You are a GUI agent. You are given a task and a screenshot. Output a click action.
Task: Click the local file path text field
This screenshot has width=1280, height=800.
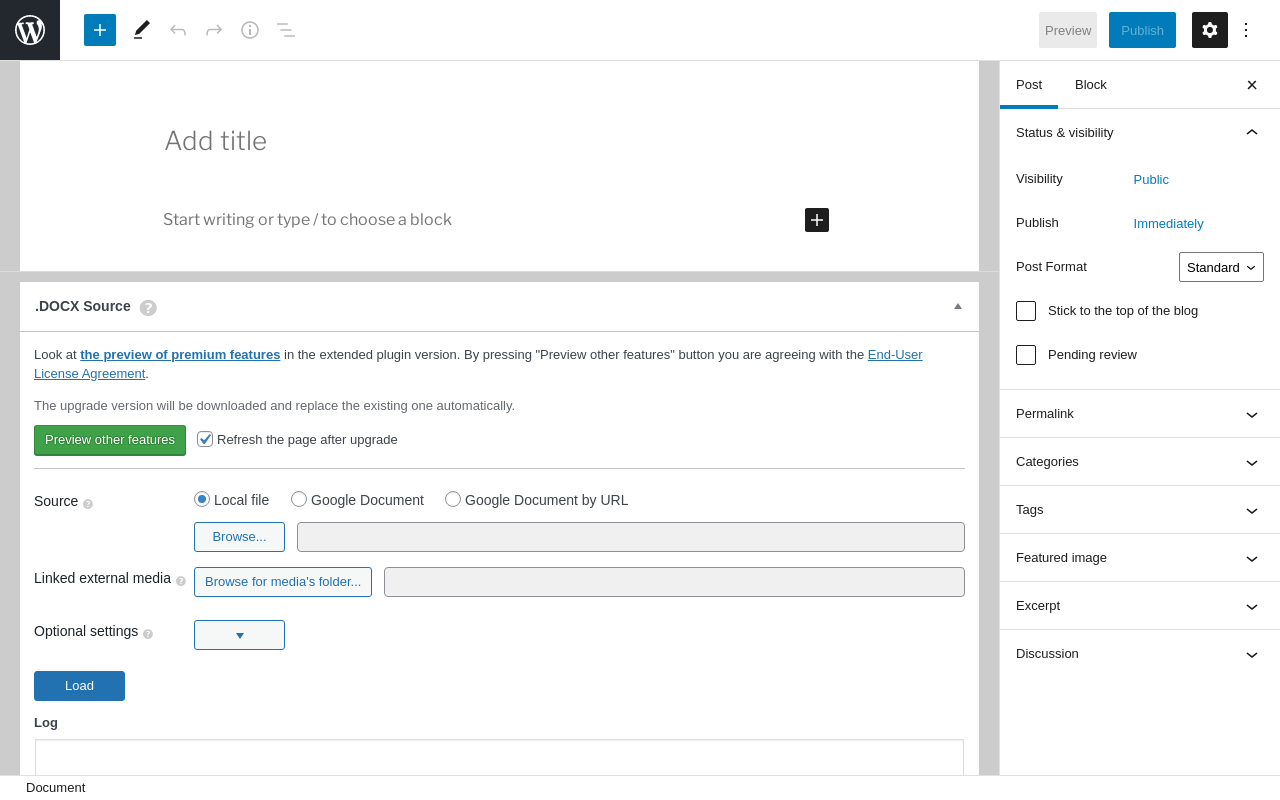pos(631,537)
